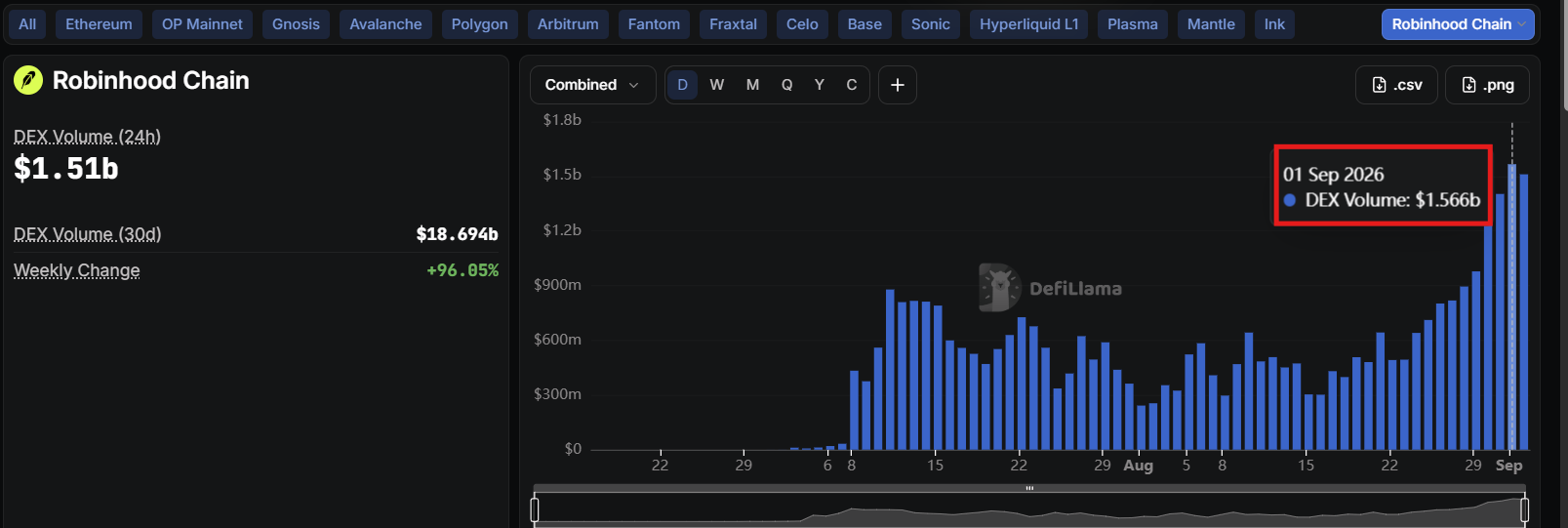Switch to yearly Y interval

point(820,85)
